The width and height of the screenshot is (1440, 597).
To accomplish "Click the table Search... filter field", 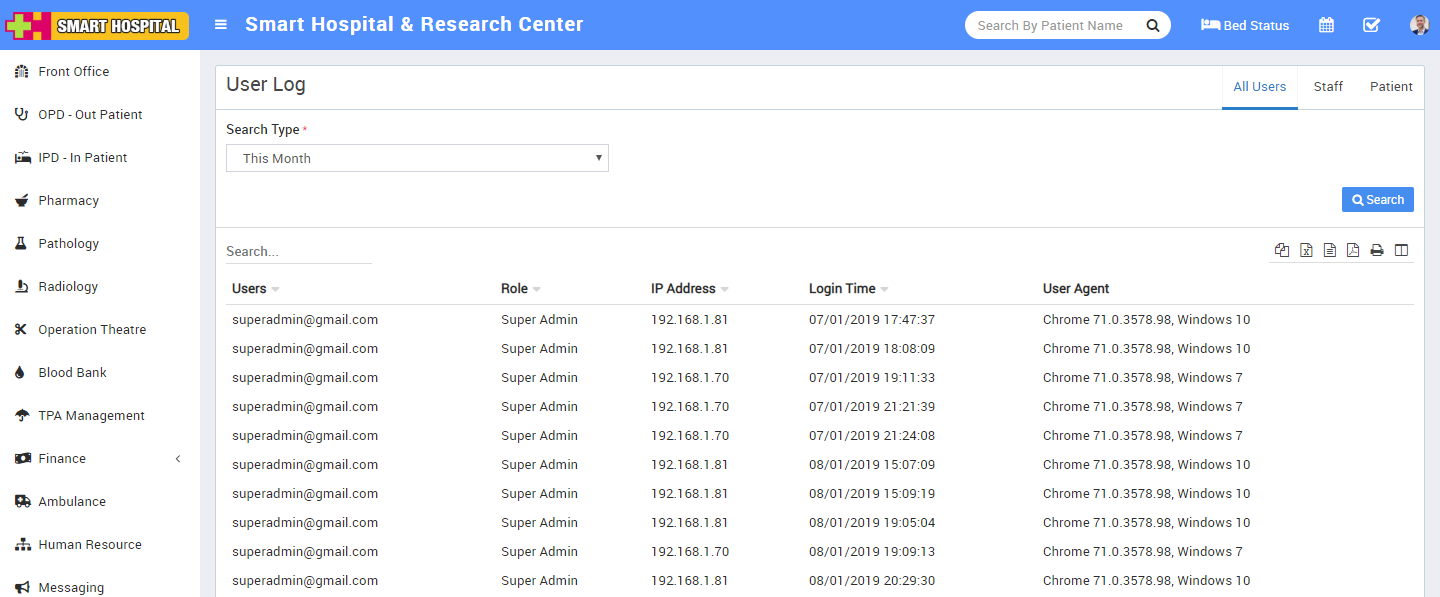I will pos(298,252).
